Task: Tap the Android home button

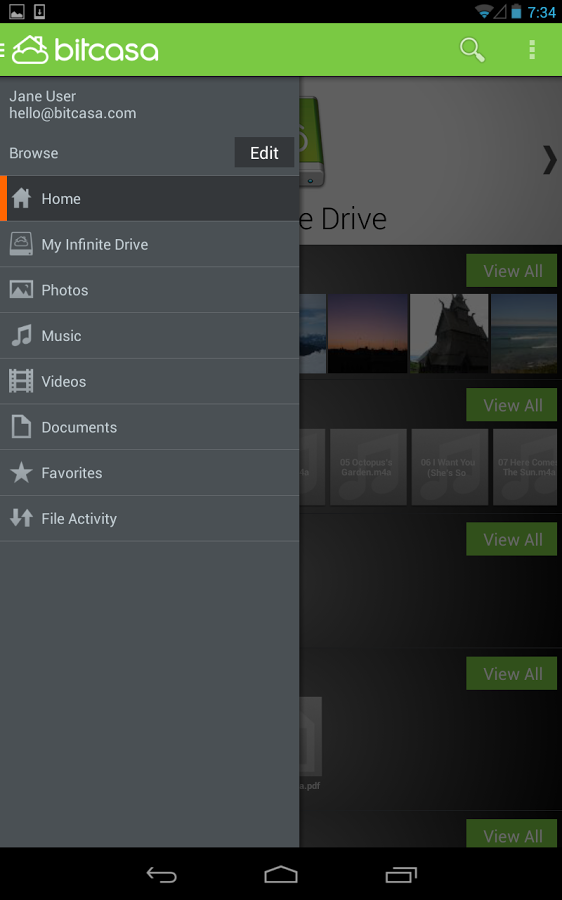Action: [281, 875]
